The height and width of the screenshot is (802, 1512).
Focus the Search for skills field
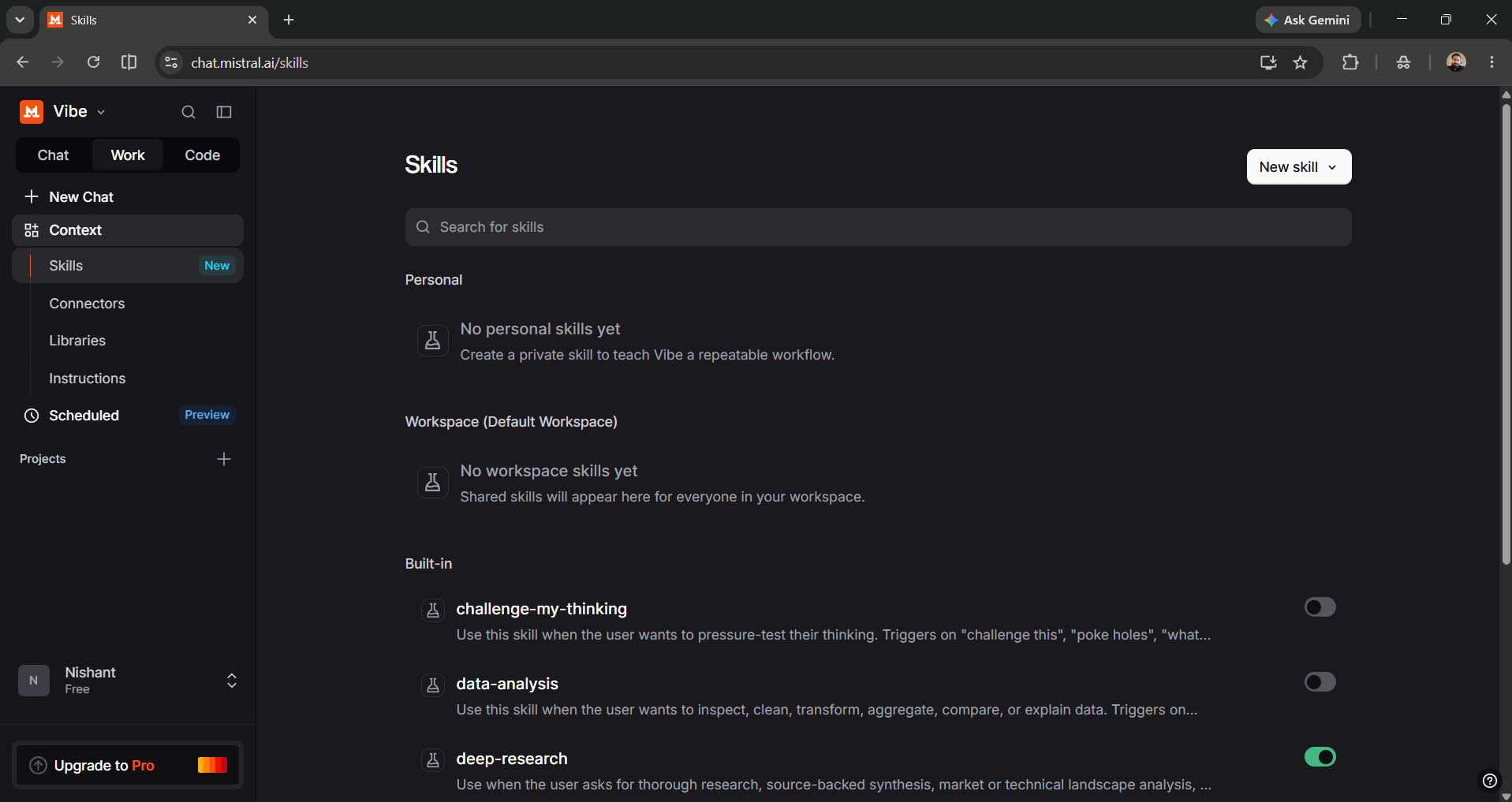[x=878, y=227]
